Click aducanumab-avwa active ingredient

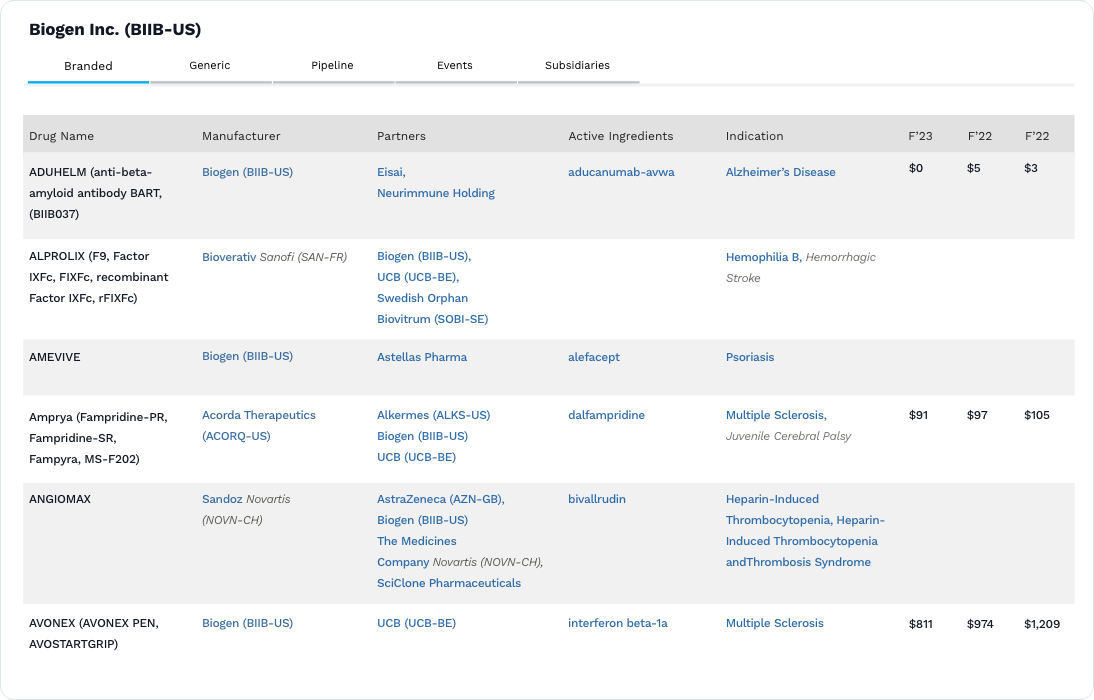click(621, 172)
